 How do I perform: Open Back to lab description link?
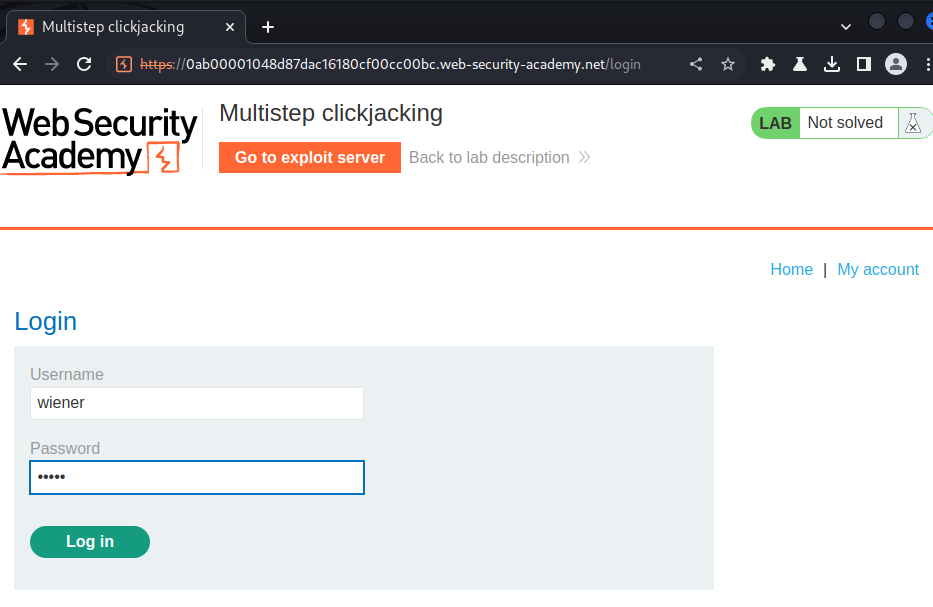point(499,158)
